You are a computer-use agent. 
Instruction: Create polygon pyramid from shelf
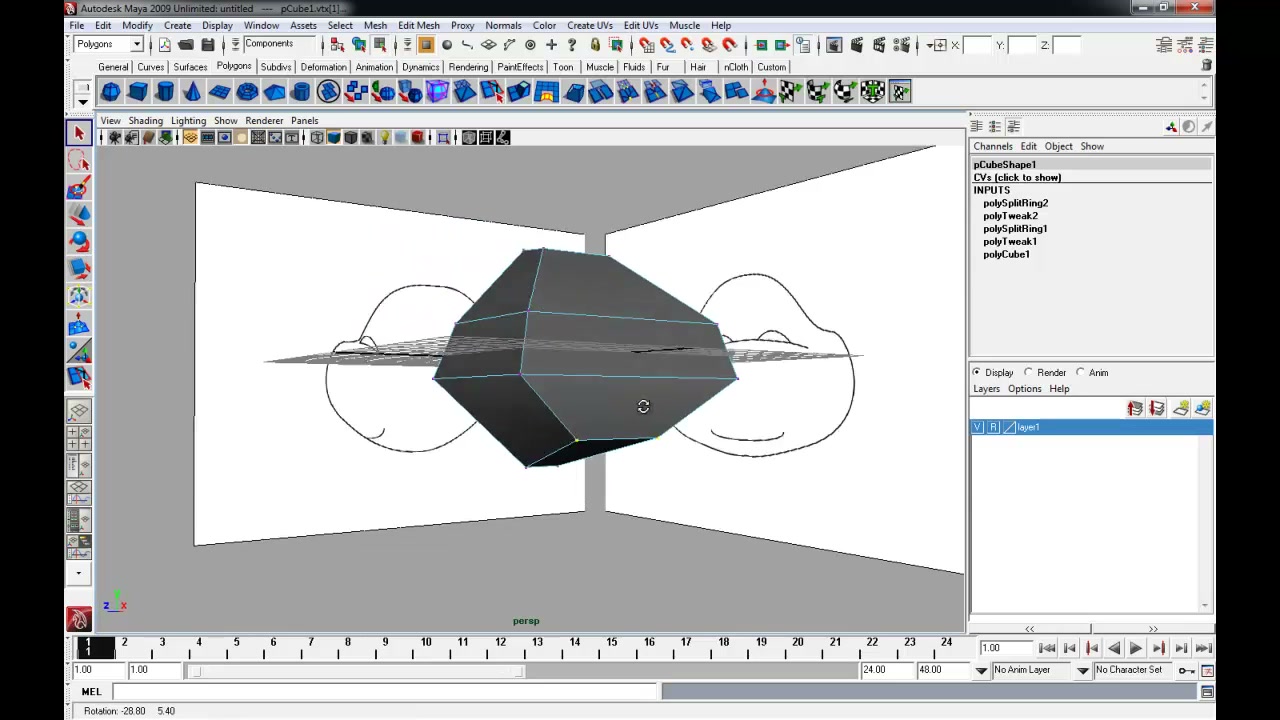tap(274, 92)
